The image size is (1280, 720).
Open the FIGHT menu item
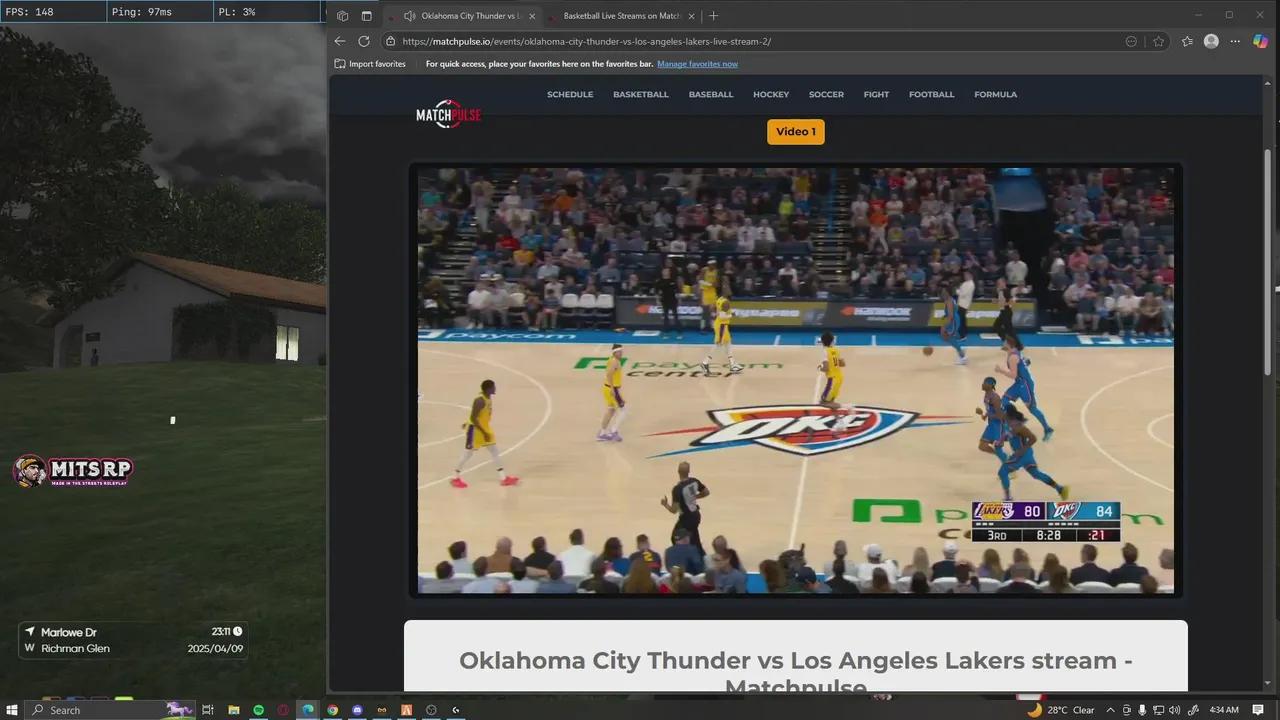(x=876, y=95)
